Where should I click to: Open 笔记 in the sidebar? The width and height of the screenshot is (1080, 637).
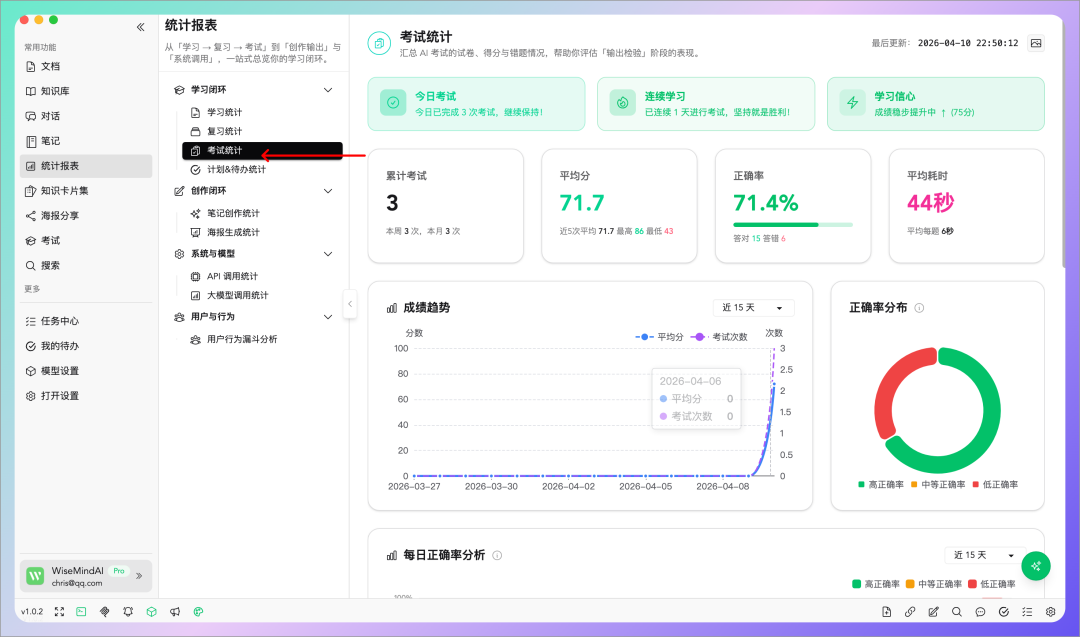click(x=86, y=140)
